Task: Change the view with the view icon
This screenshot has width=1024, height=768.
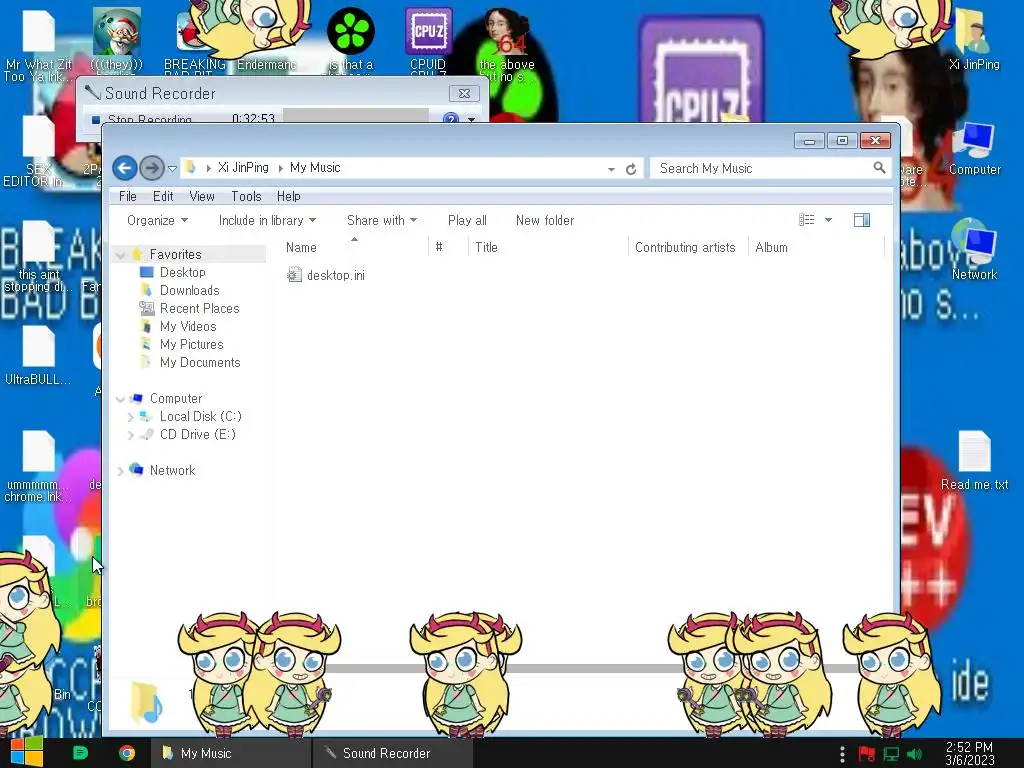Action: coord(807,220)
